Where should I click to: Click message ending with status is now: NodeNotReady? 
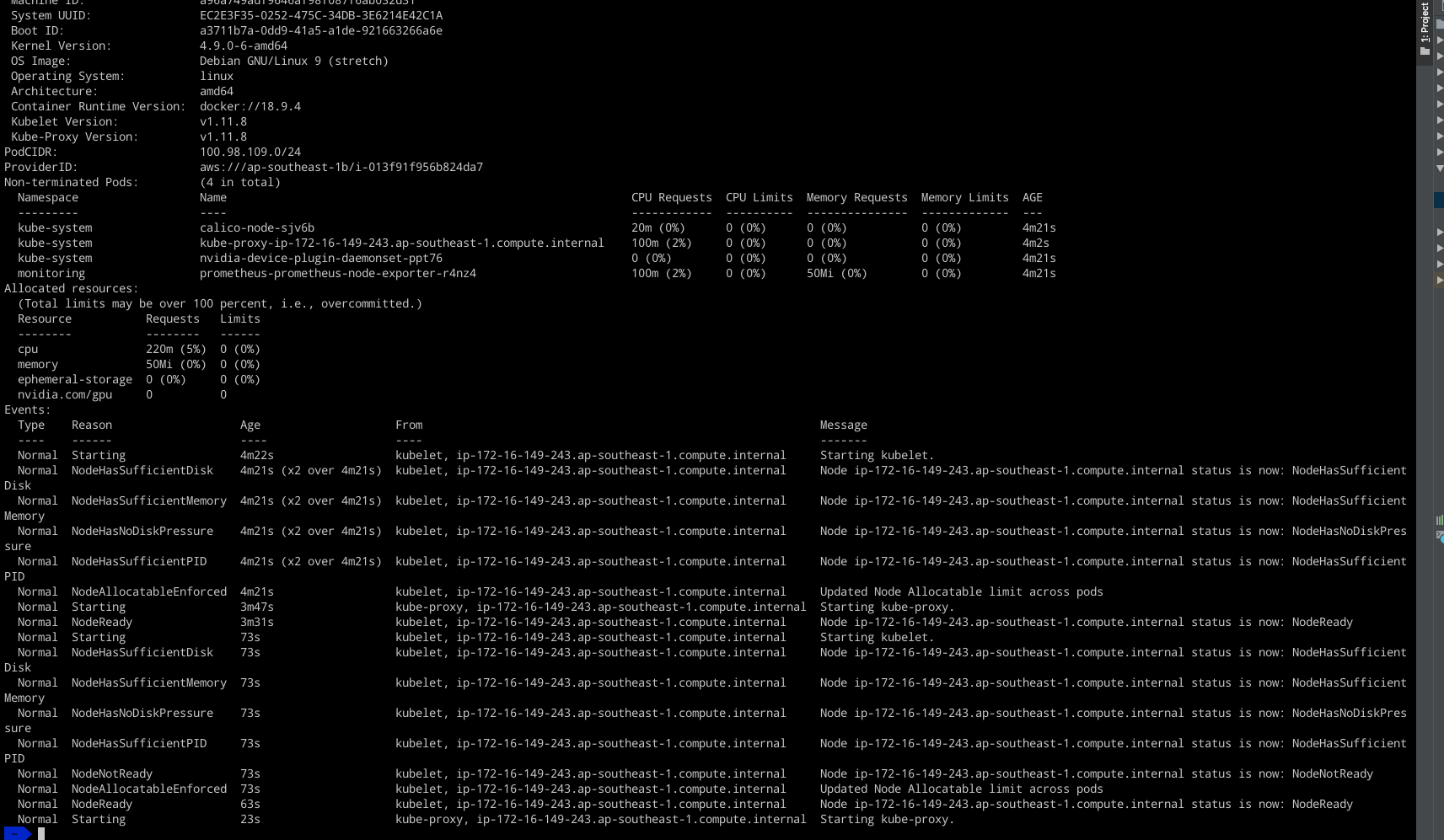point(1097,773)
